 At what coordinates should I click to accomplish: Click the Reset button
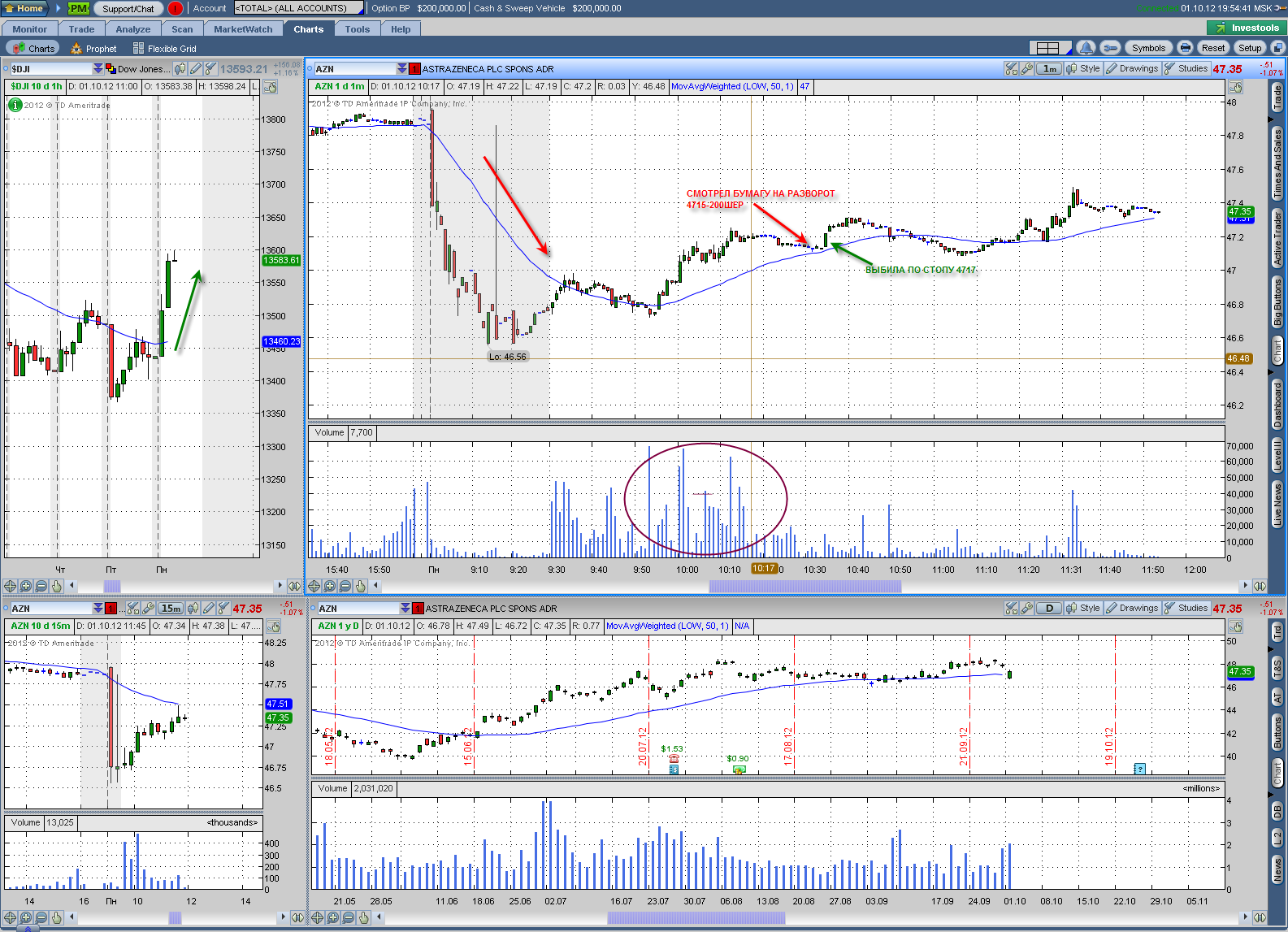click(x=1213, y=48)
